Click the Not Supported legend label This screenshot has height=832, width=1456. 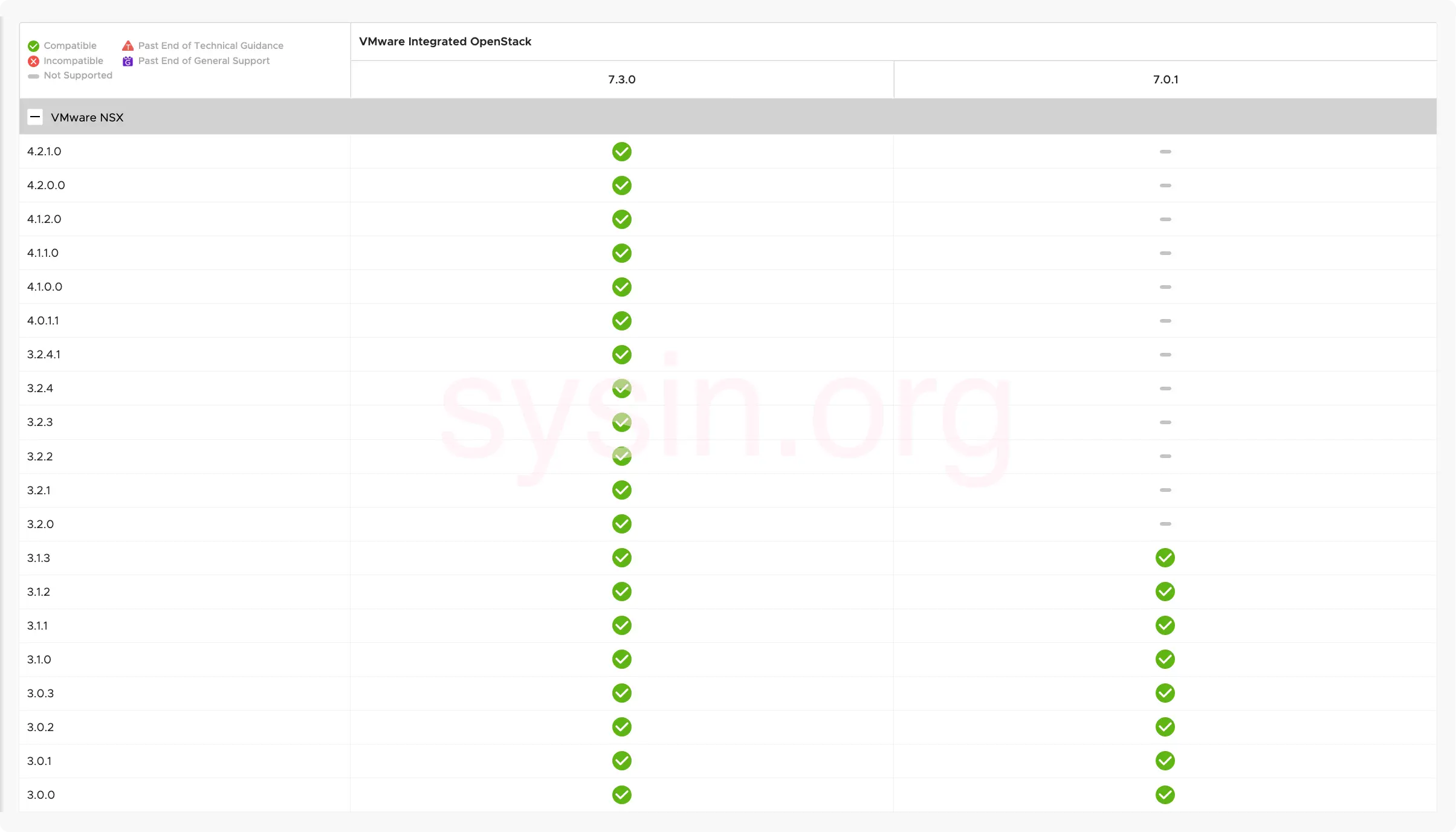[x=78, y=75]
